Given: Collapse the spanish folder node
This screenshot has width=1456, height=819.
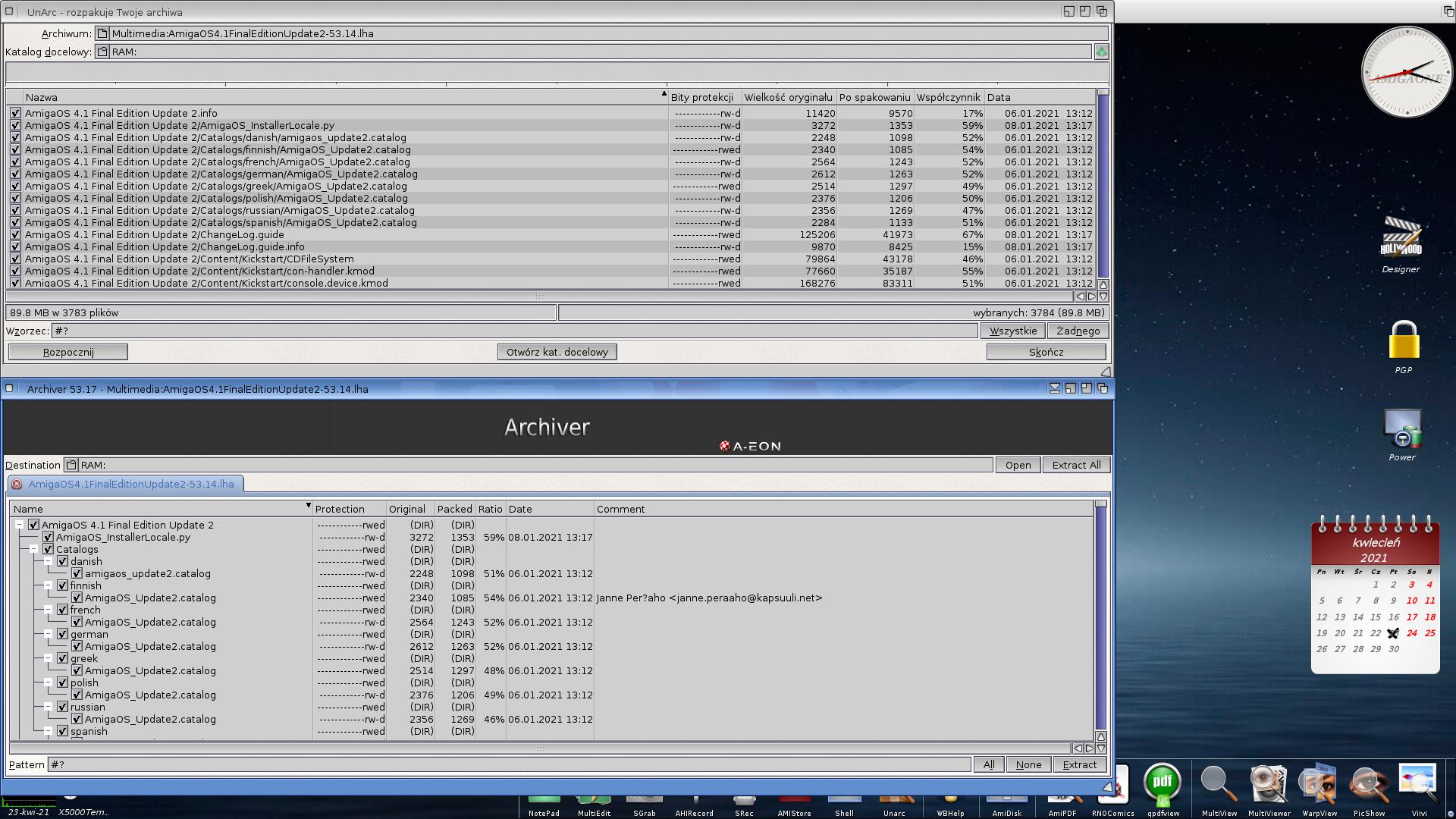Looking at the screenshot, I should (x=48, y=731).
